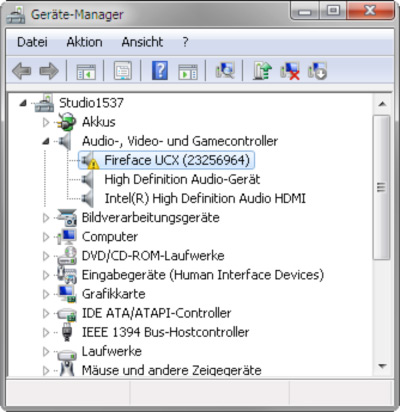Open the Ansicht menu

point(142,42)
